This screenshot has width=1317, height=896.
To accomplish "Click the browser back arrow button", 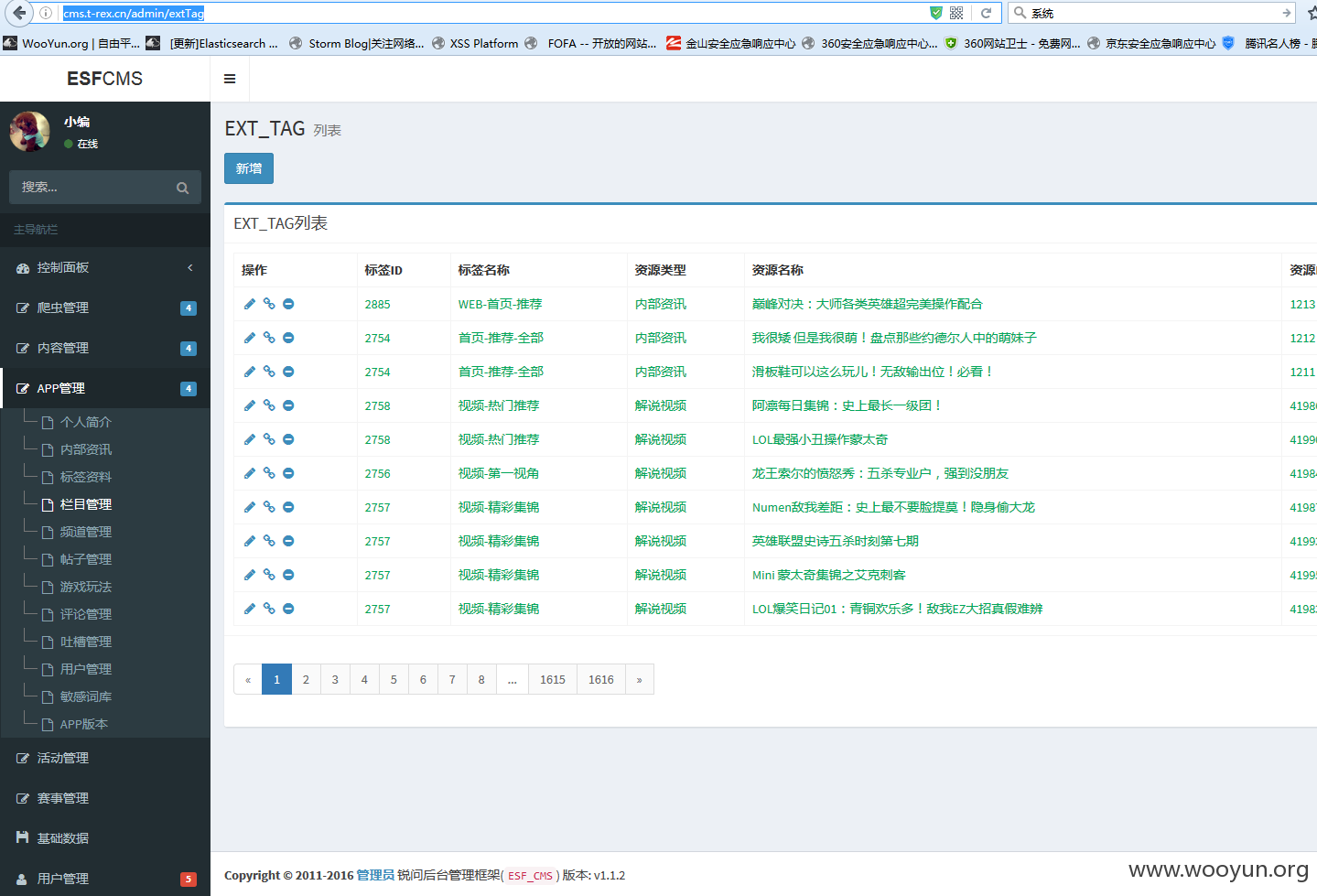I will point(19,13).
